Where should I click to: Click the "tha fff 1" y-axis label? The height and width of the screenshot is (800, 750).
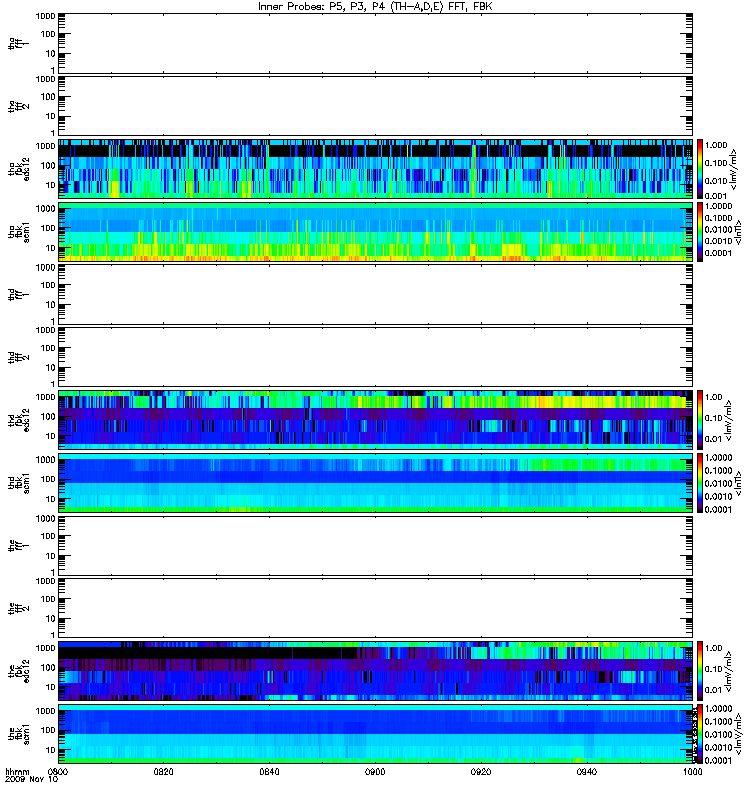tap(18, 44)
